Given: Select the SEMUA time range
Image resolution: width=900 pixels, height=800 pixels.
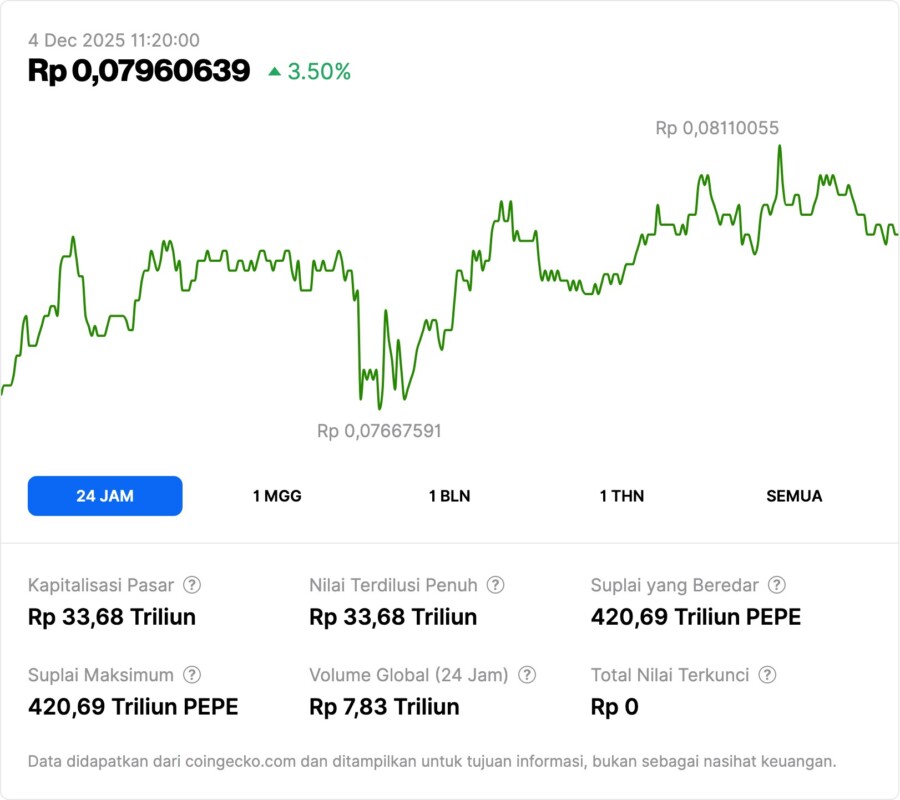Looking at the screenshot, I should 794,496.
